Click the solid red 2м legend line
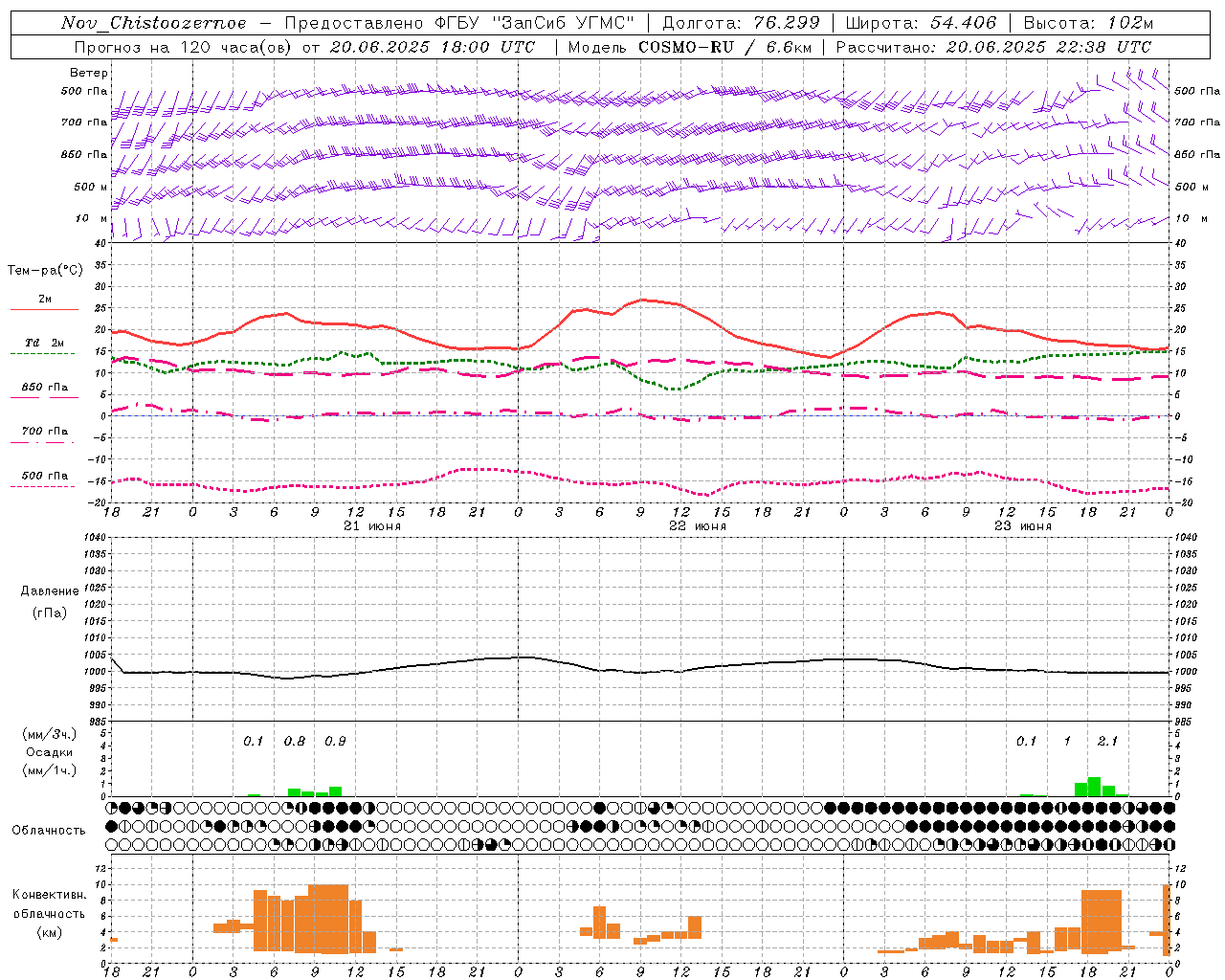The width and height of the screenshot is (1225, 980). coord(44,309)
